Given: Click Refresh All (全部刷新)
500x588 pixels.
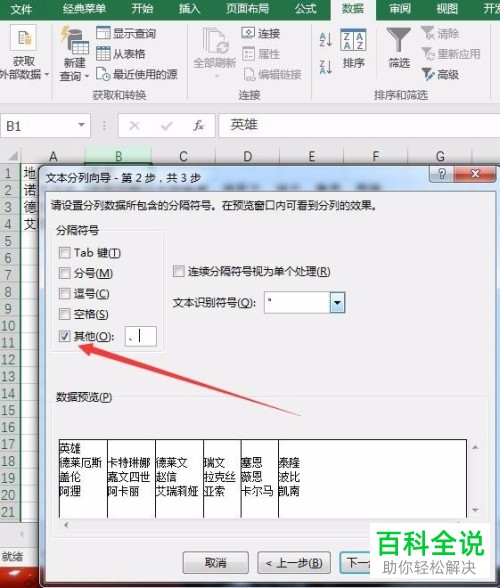Looking at the screenshot, I should point(215,48).
